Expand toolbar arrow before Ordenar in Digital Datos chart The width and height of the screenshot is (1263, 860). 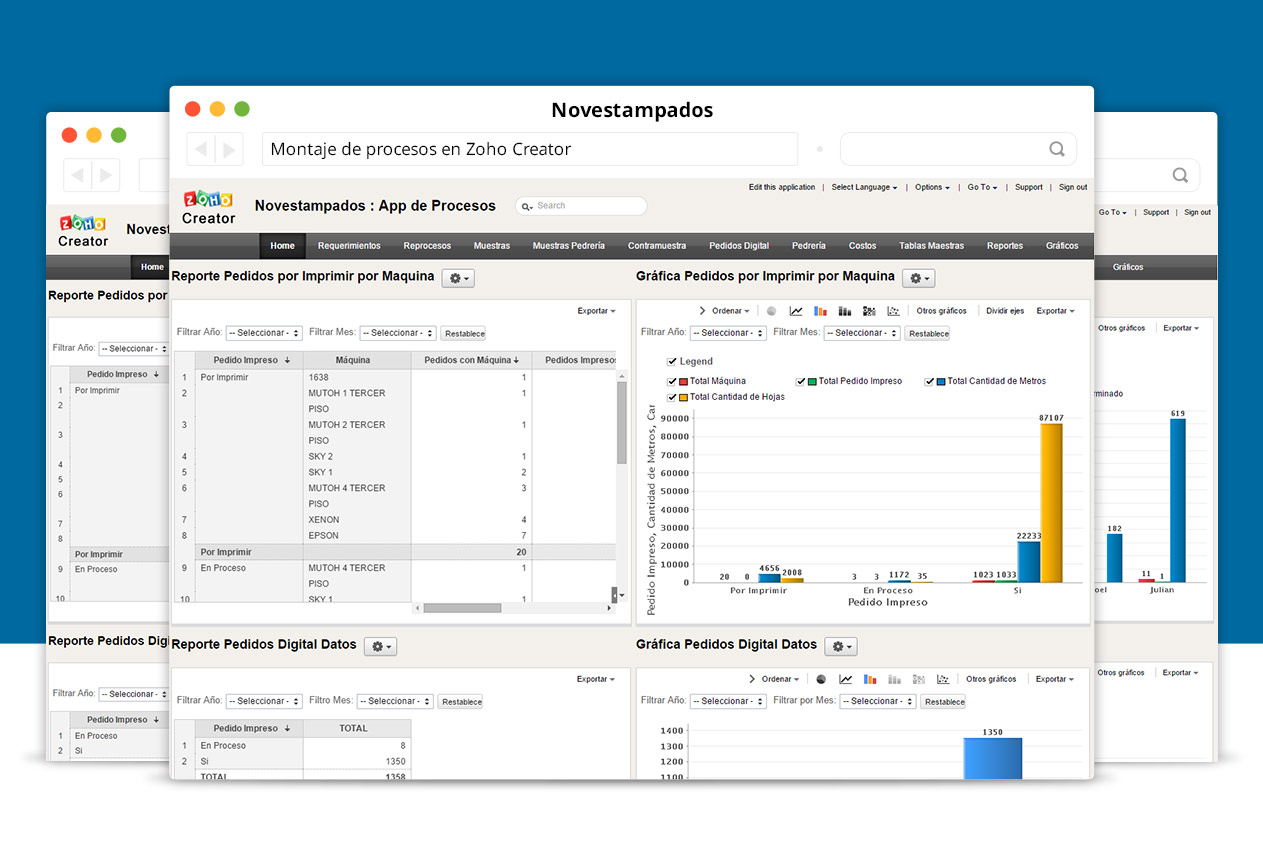tap(752, 679)
